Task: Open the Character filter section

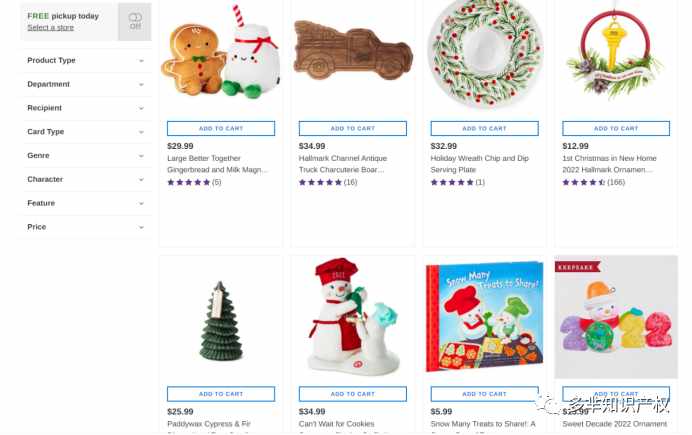Action: click(x=85, y=180)
